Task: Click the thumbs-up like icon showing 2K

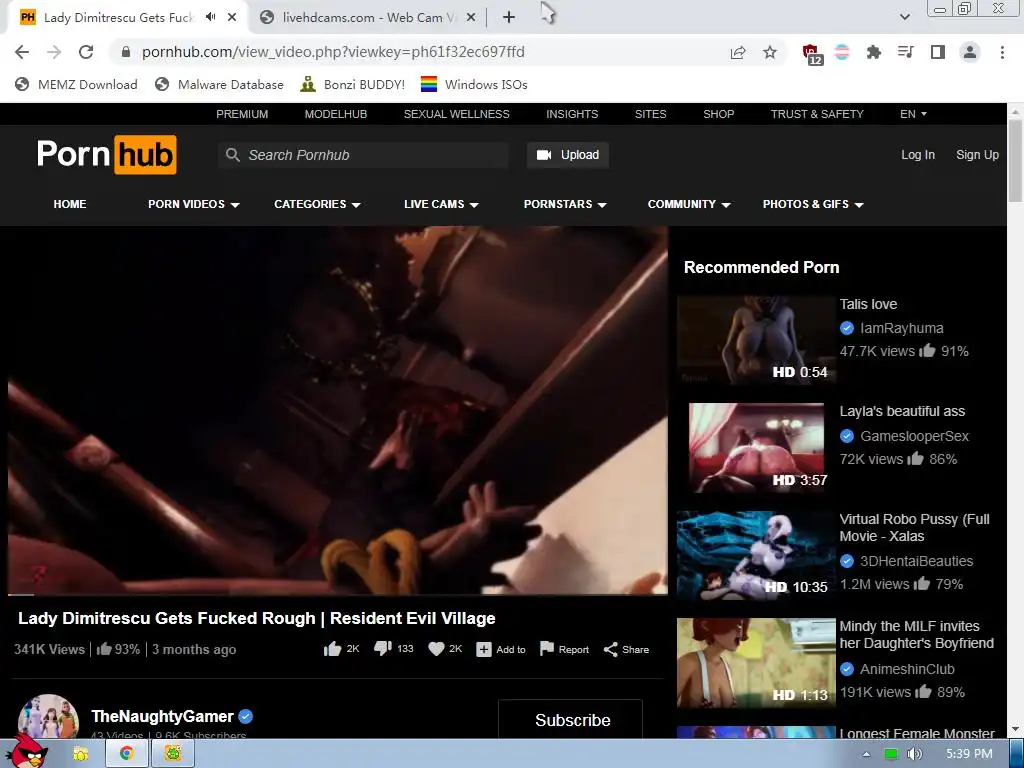Action: (x=332, y=648)
